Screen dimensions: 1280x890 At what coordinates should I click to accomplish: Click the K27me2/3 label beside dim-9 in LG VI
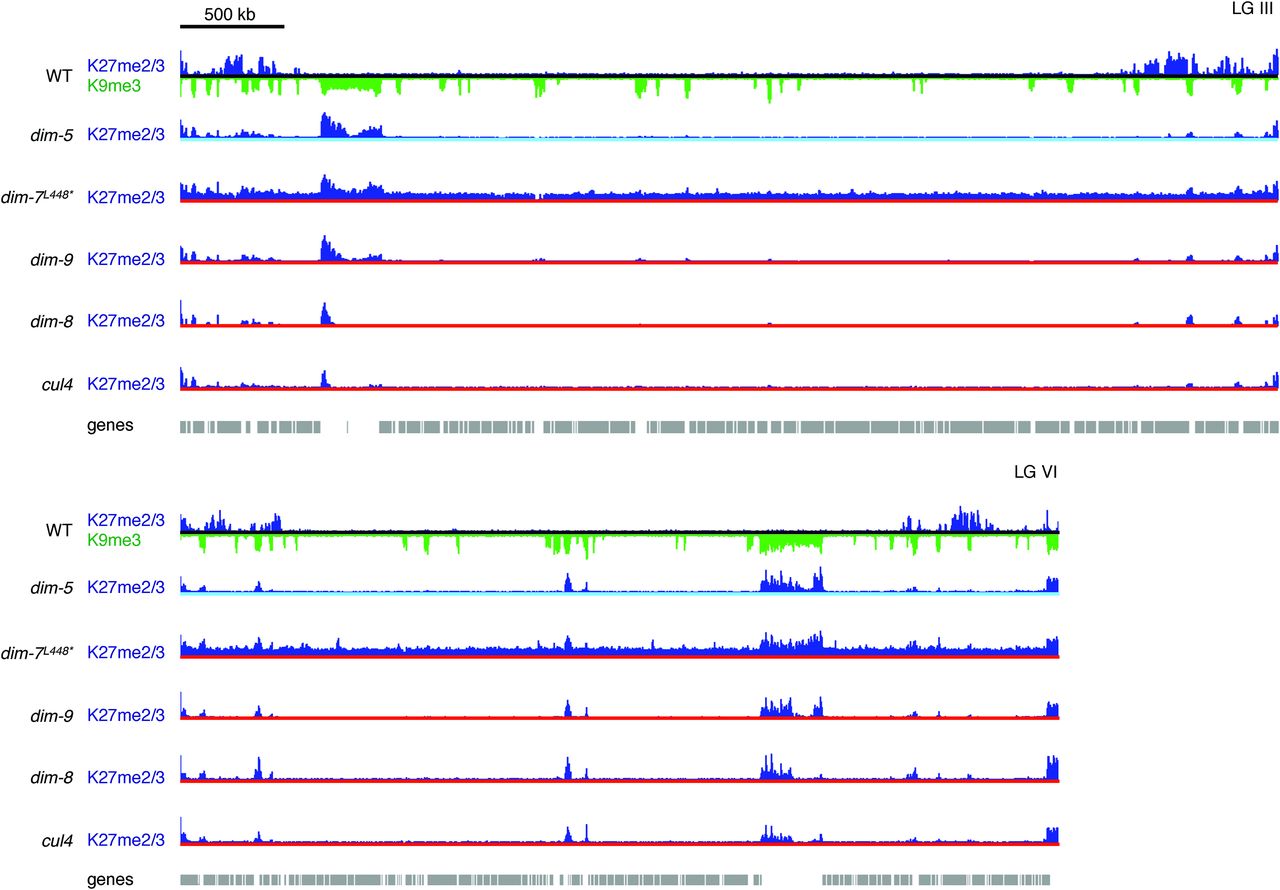pos(126,714)
